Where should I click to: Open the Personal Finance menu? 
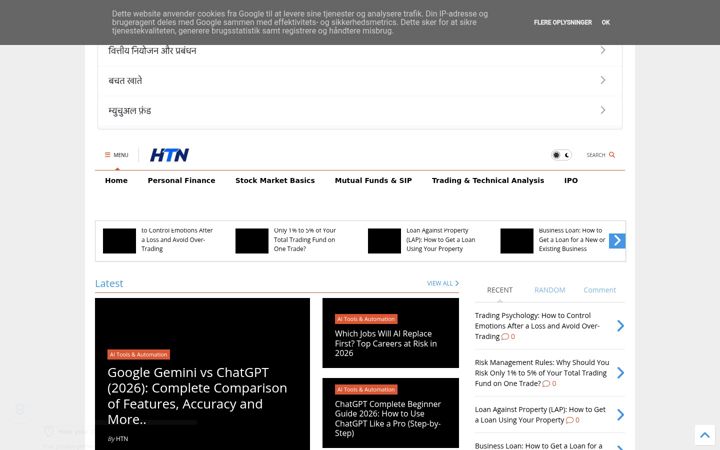181,180
